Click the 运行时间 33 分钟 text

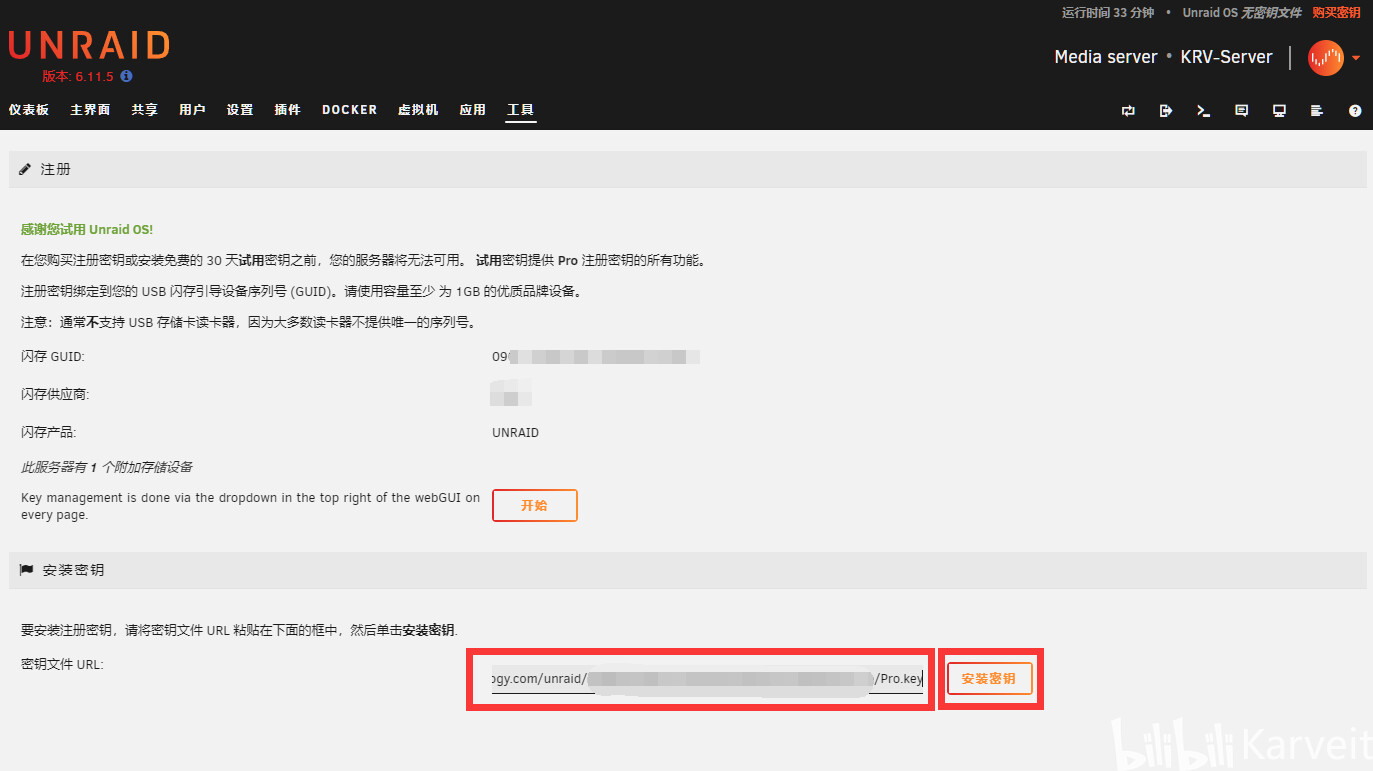click(1108, 13)
